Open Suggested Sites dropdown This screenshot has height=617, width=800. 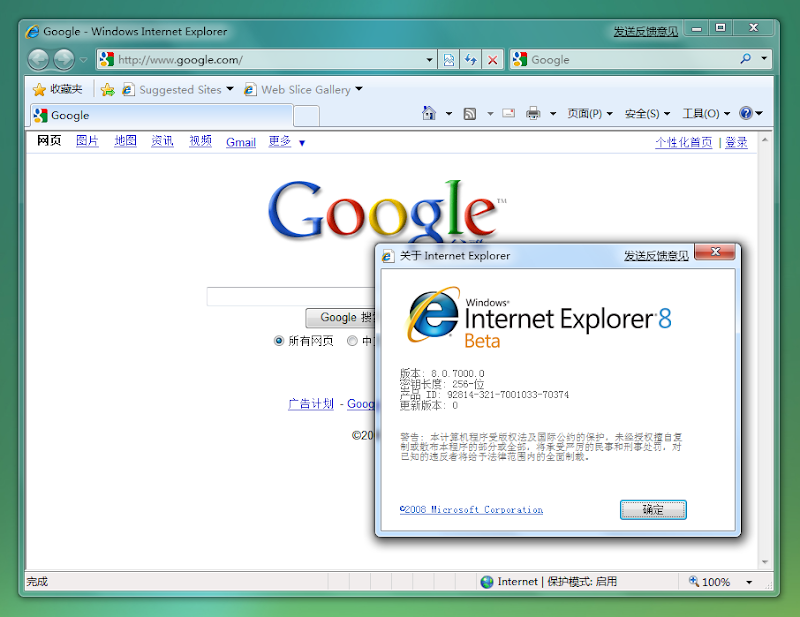pyautogui.click(x=178, y=90)
